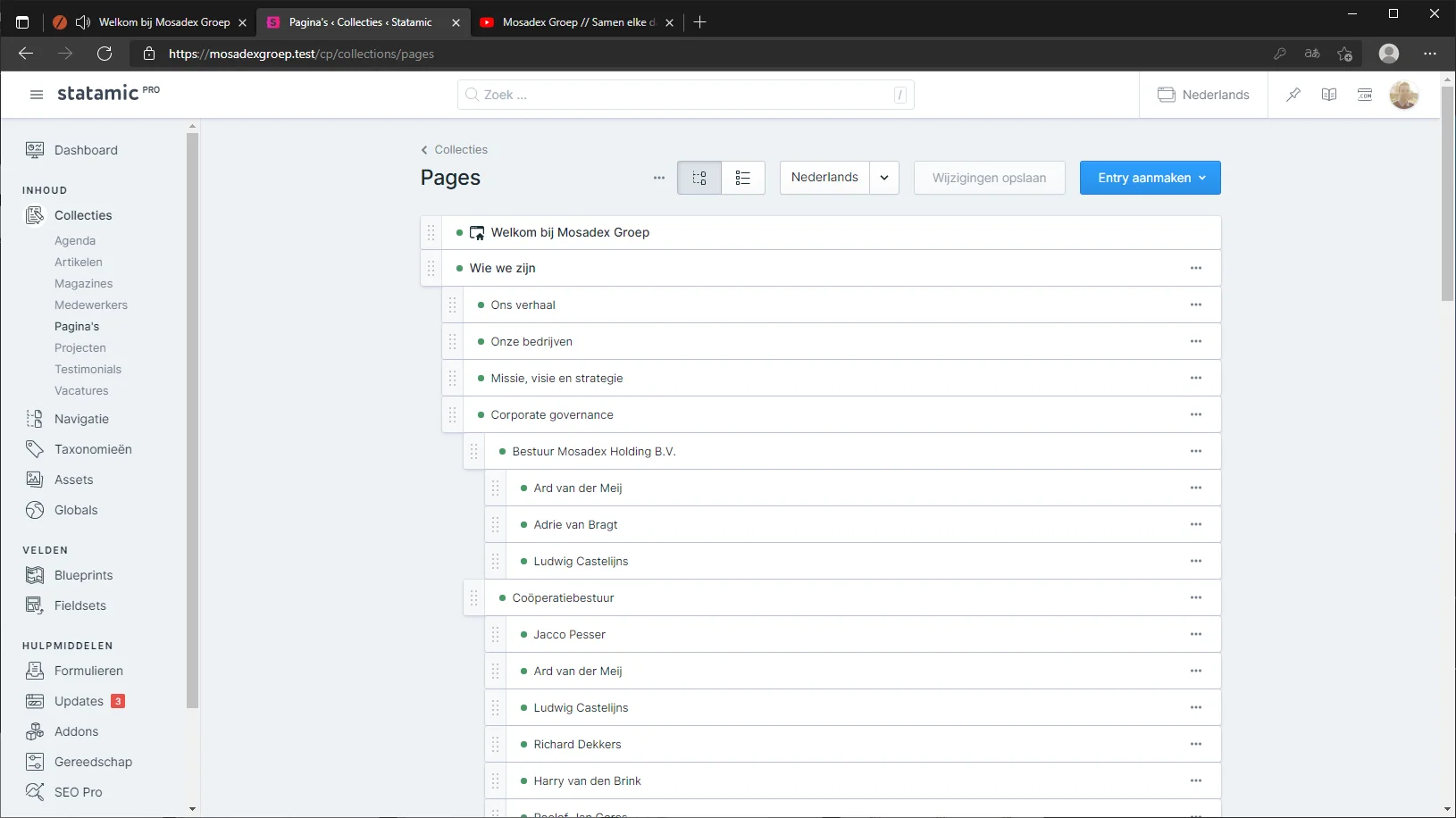This screenshot has width=1456, height=818.
Task: Select Artikelen collection in sidebar
Action: click(79, 262)
